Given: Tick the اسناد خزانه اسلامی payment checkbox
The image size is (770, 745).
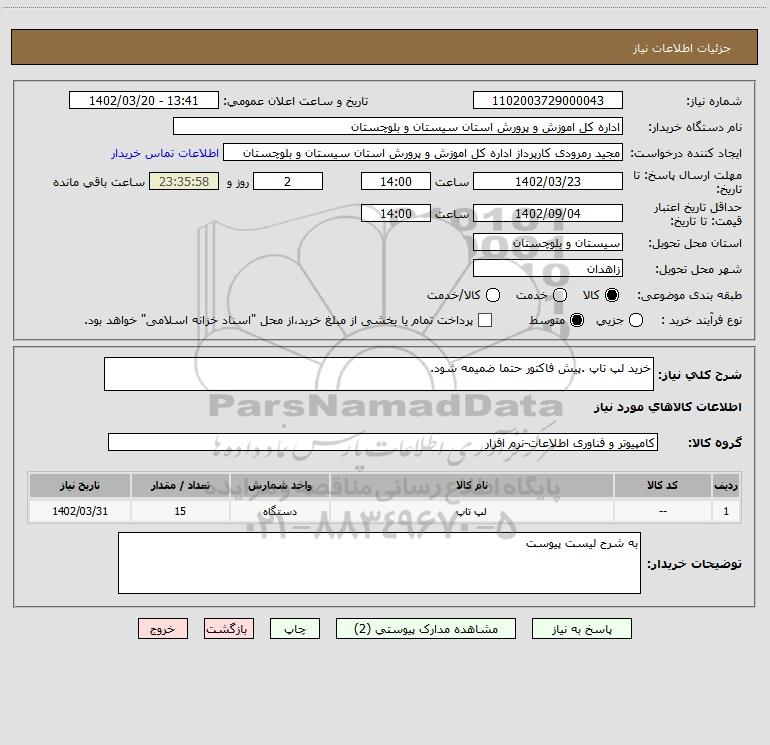Looking at the screenshot, I should [485, 320].
